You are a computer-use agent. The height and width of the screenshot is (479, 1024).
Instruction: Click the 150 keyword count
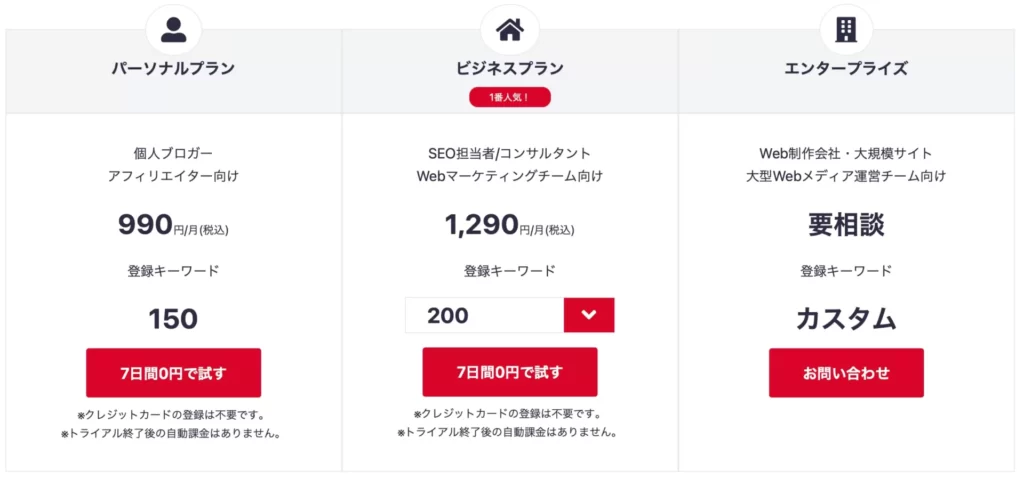(173, 319)
